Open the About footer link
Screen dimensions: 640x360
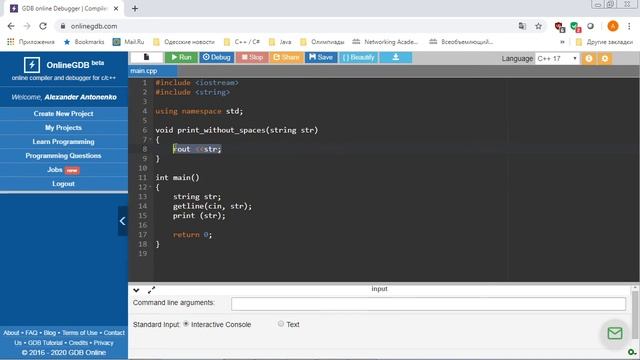point(11,333)
